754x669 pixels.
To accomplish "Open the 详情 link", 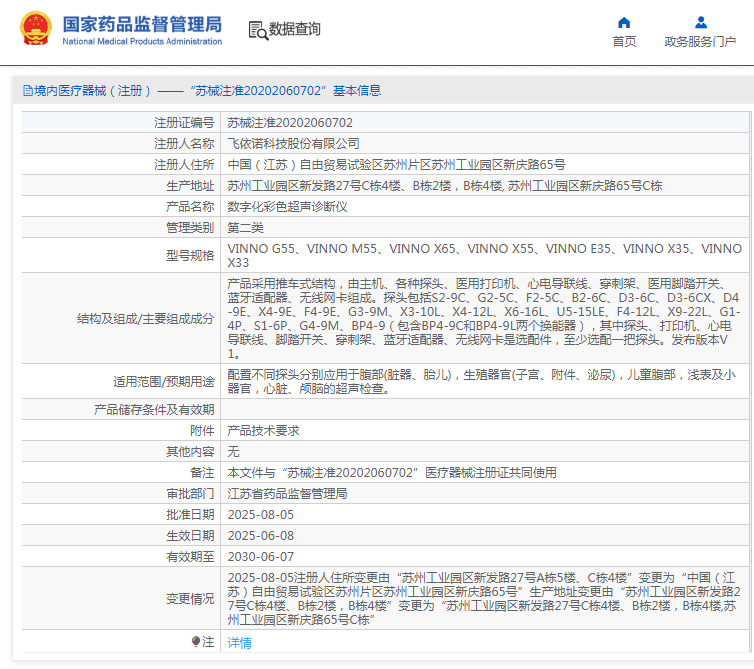I will tap(239, 643).
